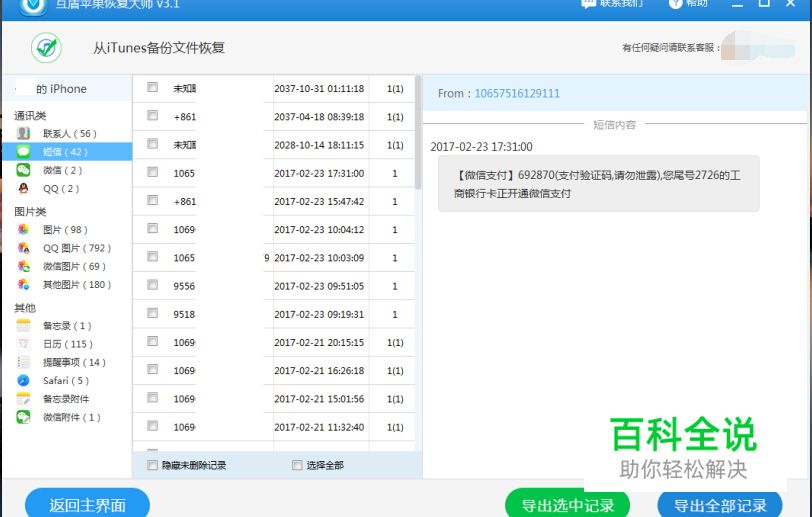
Task: Open the Notes (备忘录) icon
Action: (x=23, y=325)
